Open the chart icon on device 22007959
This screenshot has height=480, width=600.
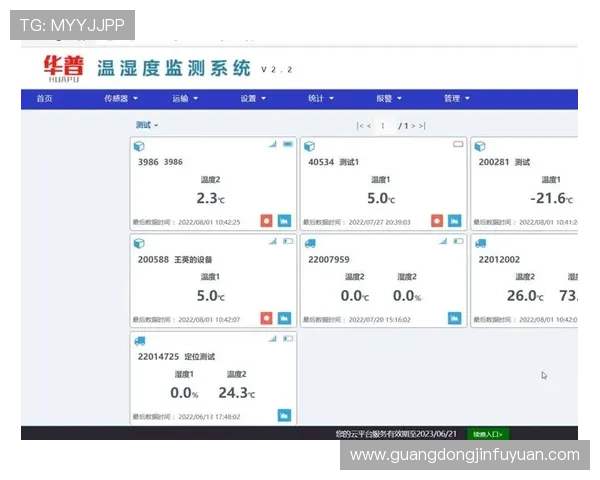click(x=455, y=318)
